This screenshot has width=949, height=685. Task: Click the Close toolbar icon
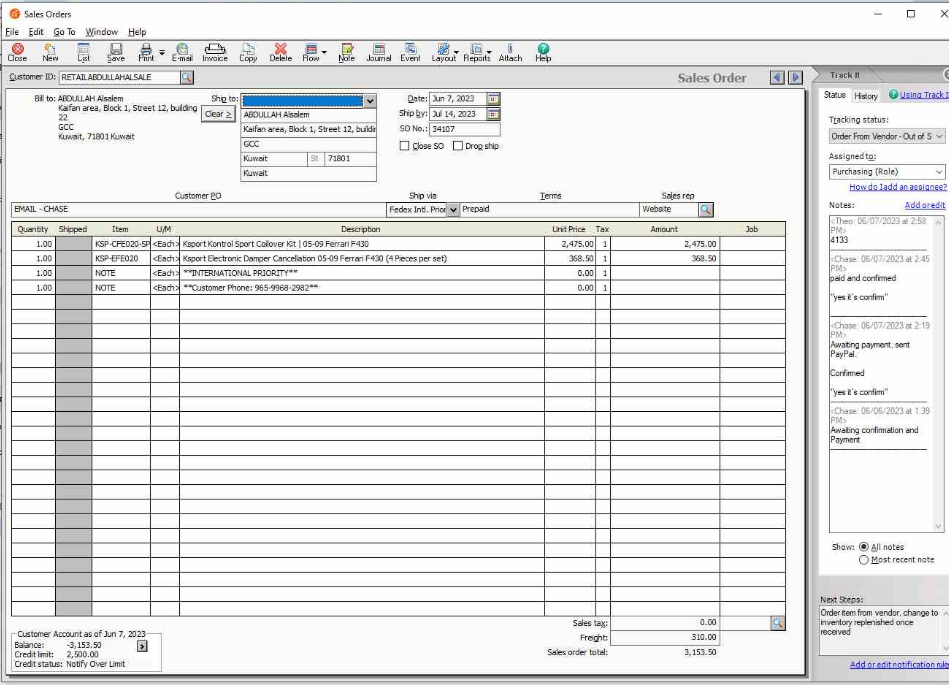pos(17,53)
